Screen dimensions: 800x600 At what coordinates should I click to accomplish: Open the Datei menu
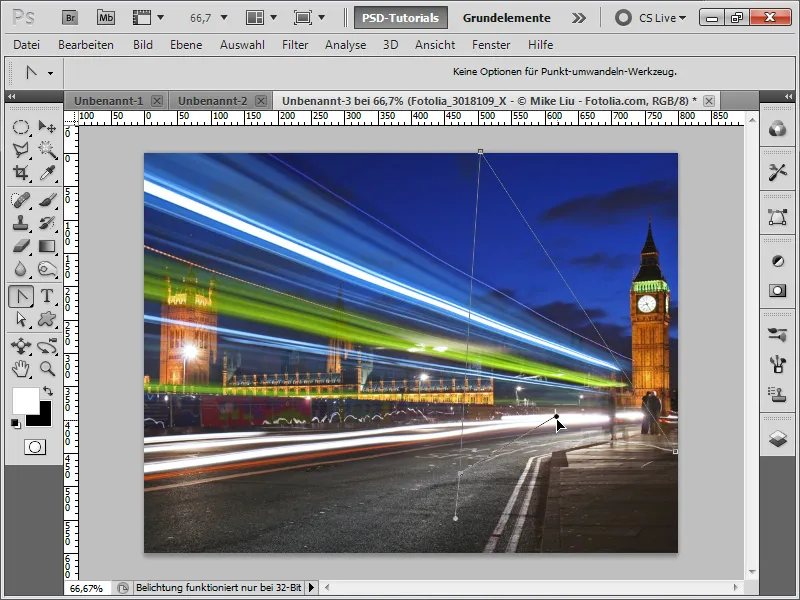point(27,45)
